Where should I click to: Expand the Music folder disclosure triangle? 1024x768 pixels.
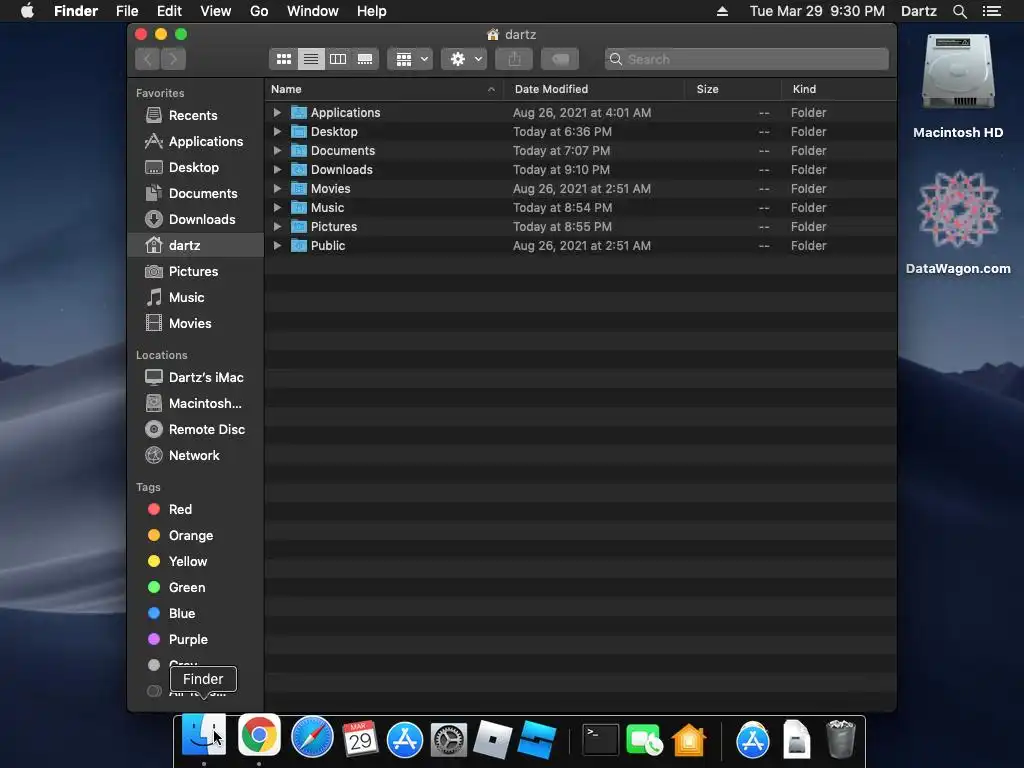[x=277, y=207]
